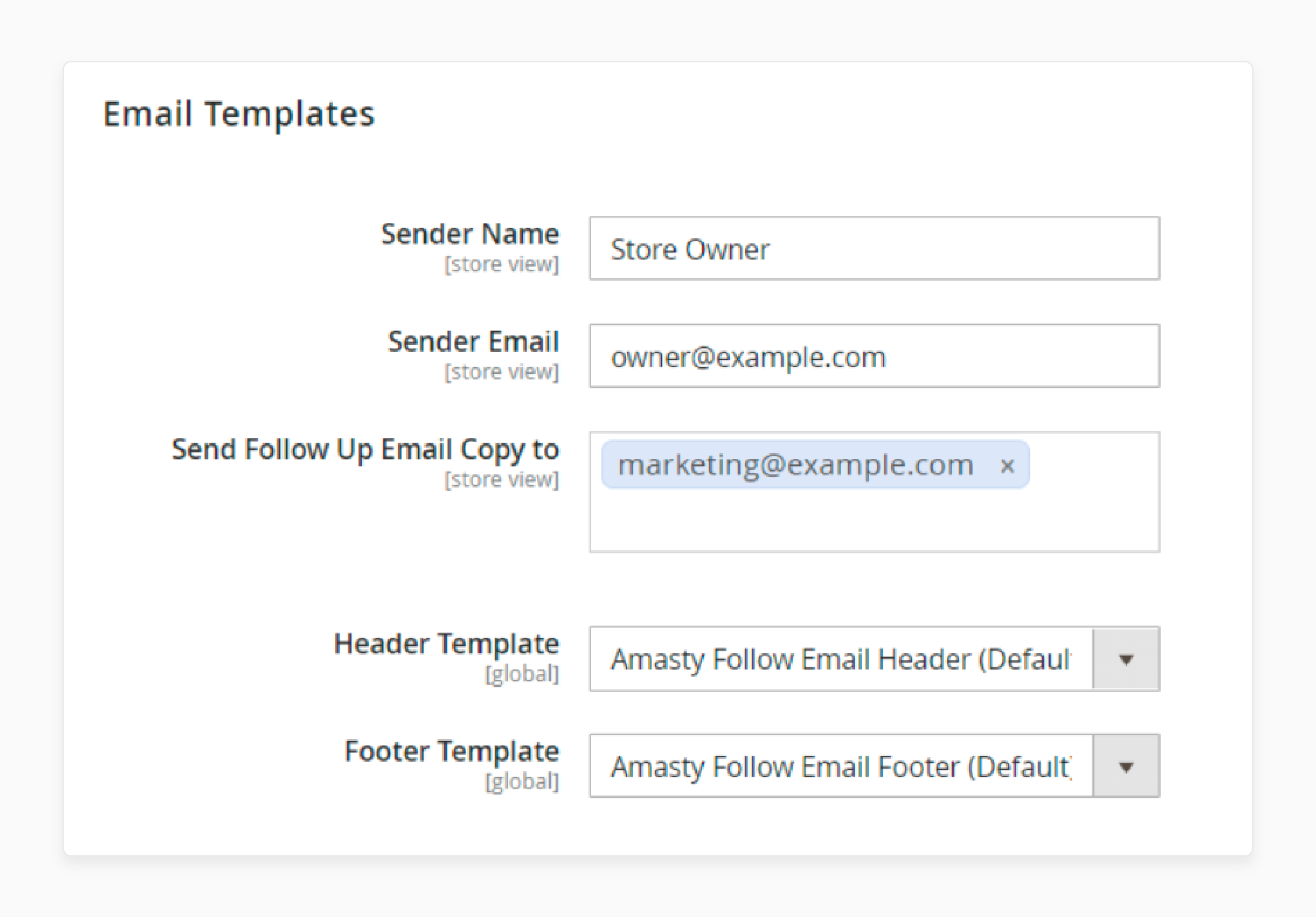Open the Footer Template dropdown arrow

point(1126,766)
